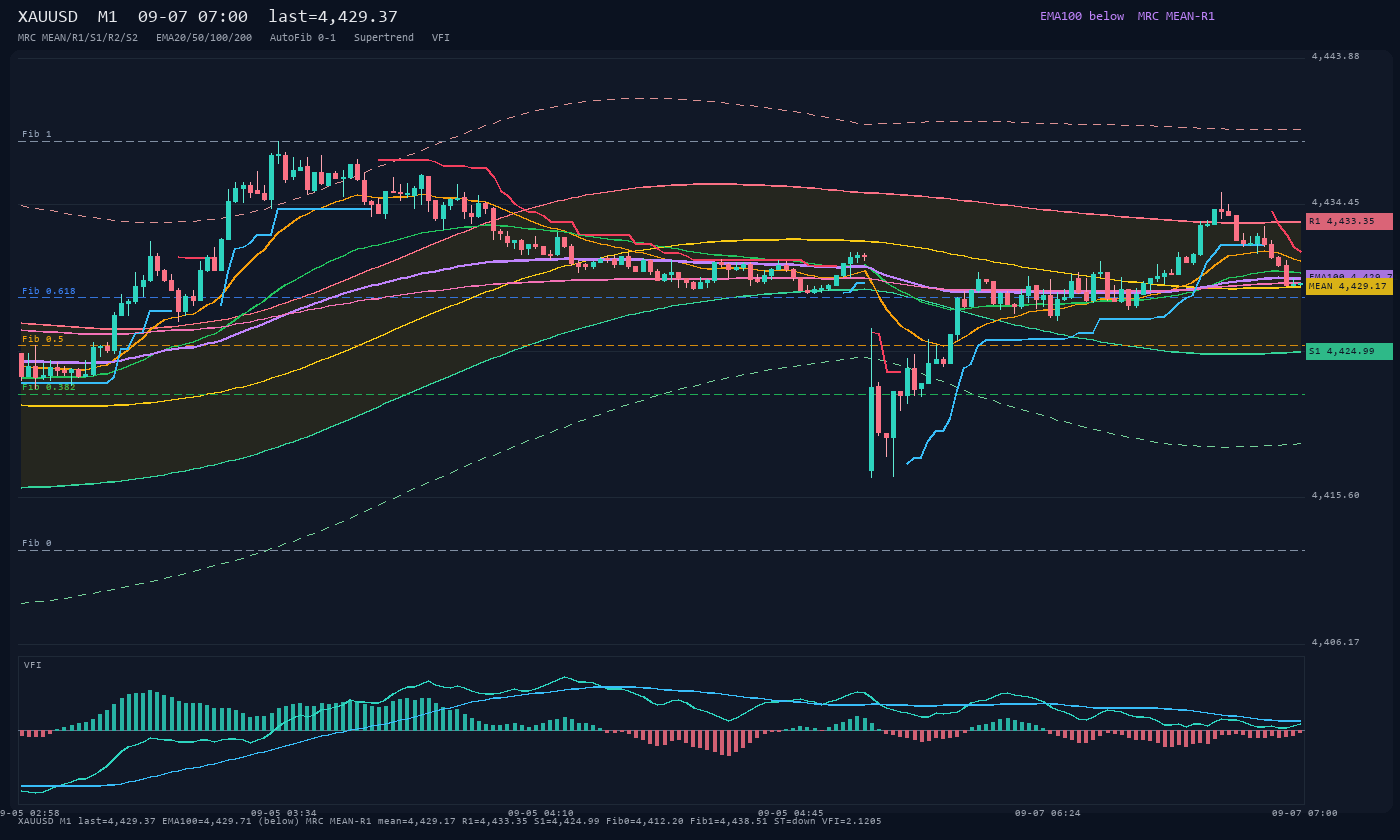Click the 09-07 06:24 time axis label
The height and width of the screenshot is (840, 1400).
pos(1048,813)
